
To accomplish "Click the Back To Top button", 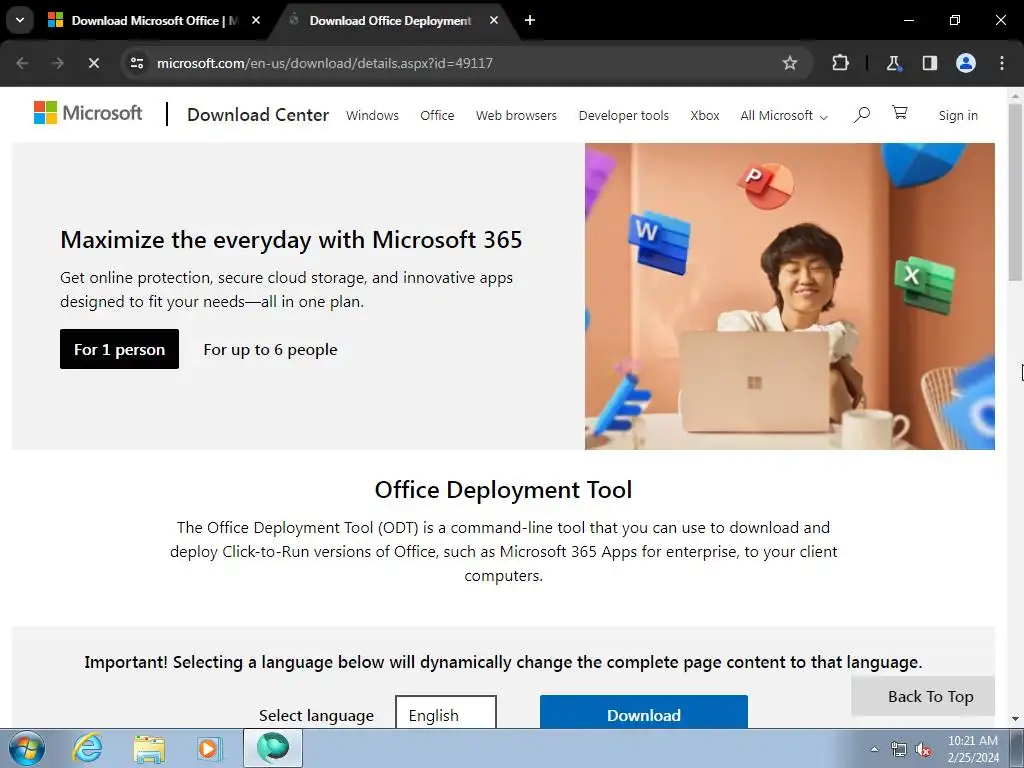I will click(923, 696).
